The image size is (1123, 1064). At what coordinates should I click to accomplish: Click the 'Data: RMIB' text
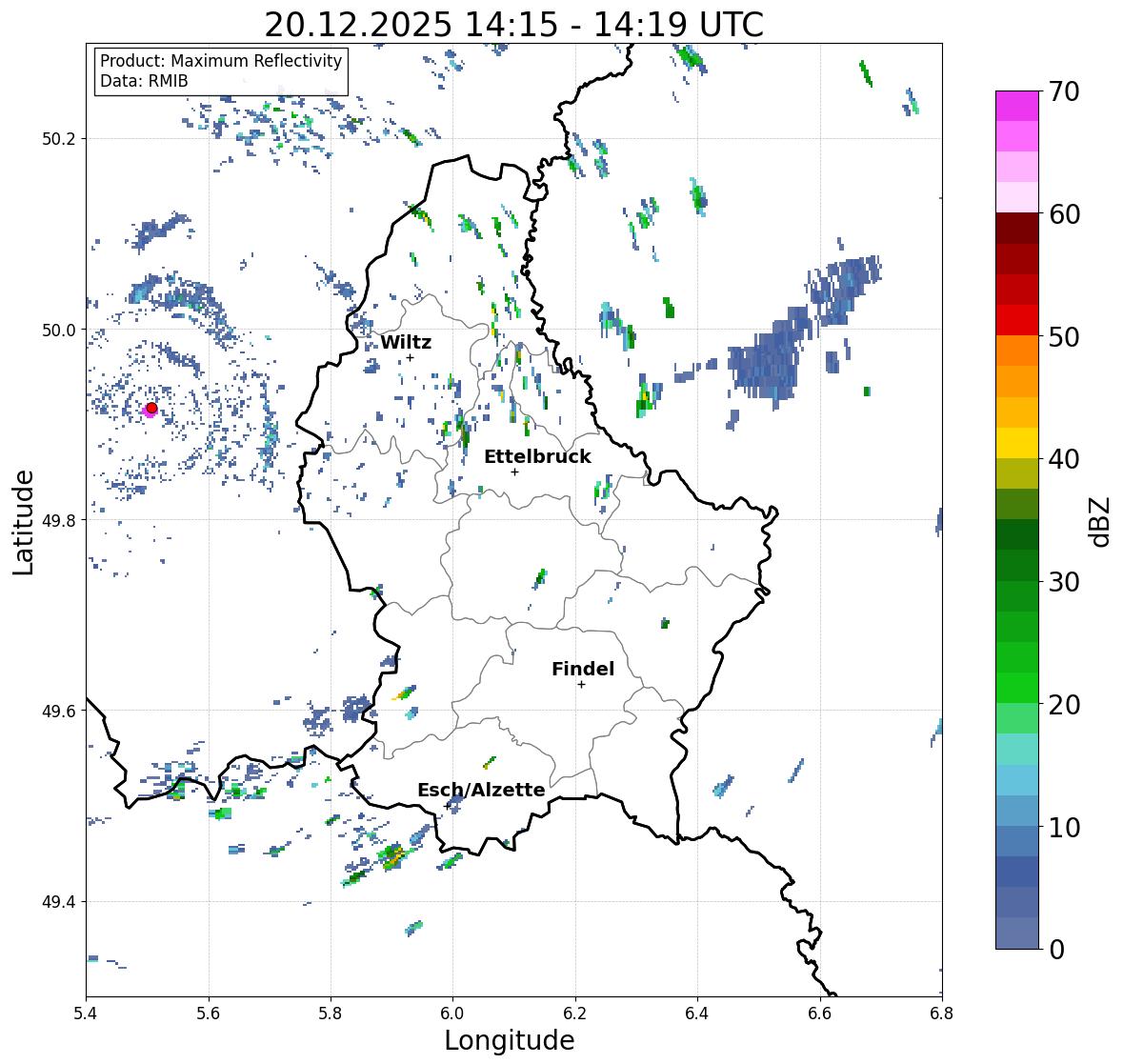tap(144, 81)
